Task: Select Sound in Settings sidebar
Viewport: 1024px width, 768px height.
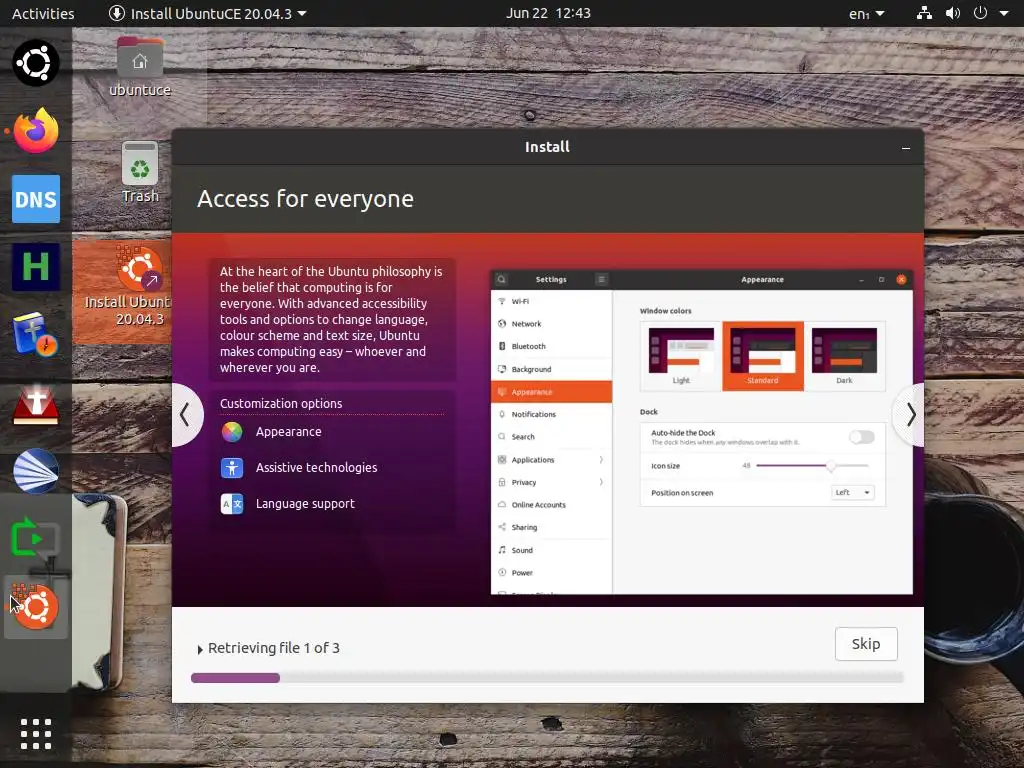Action: (551, 550)
